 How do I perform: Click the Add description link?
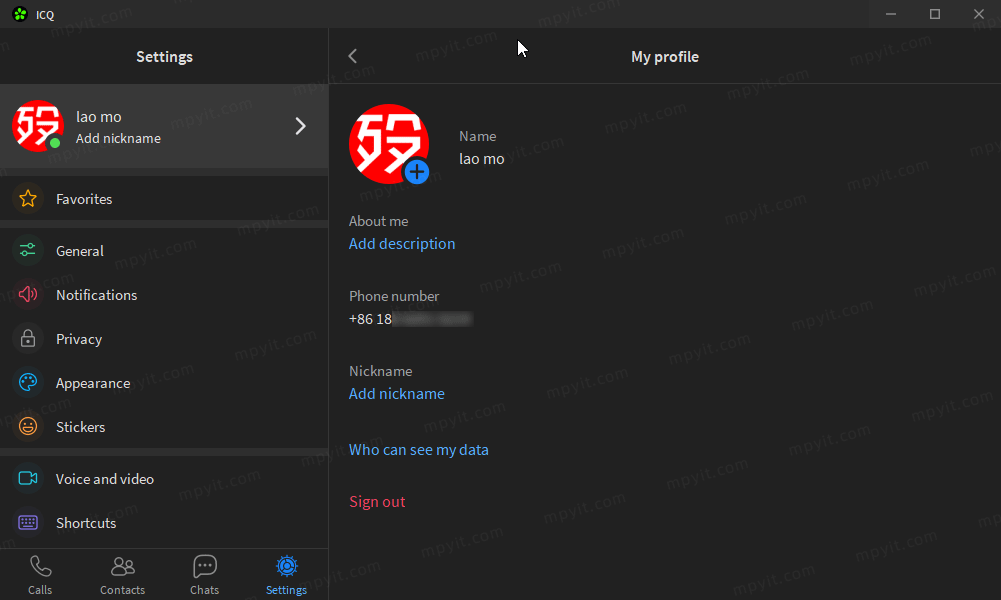[402, 244]
